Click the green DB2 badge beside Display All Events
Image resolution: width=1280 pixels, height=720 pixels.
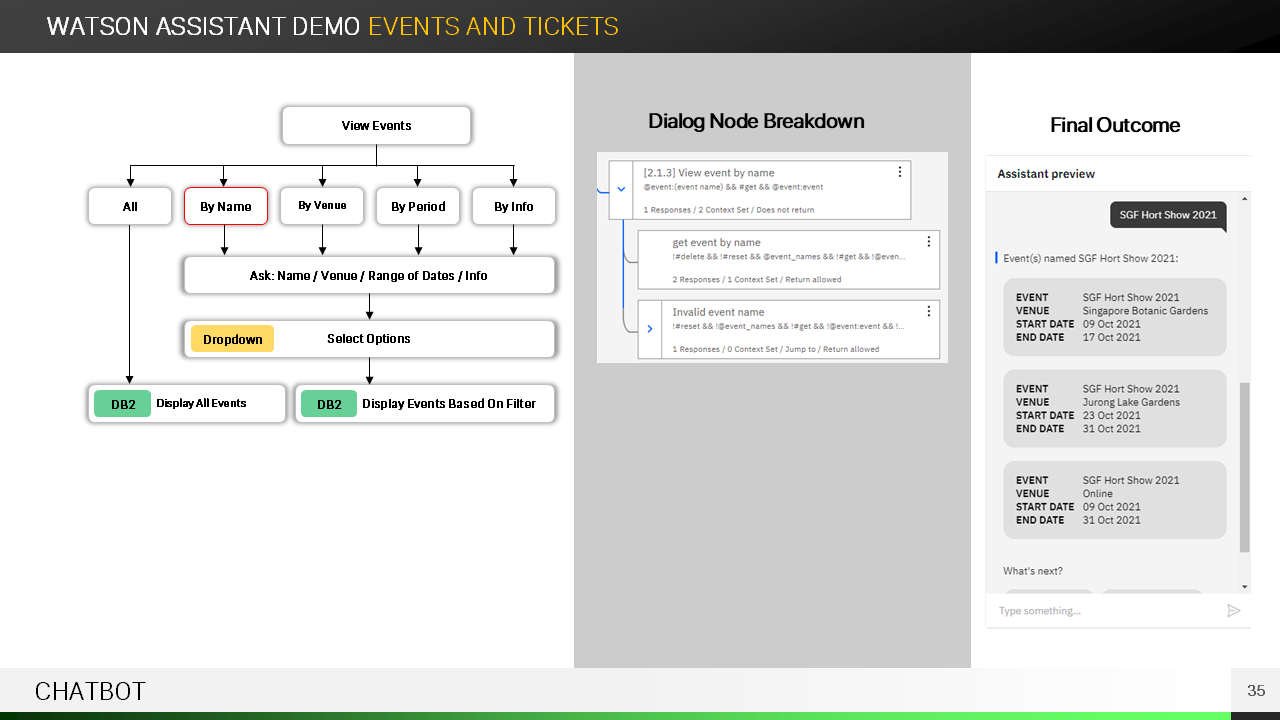pyautogui.click(x=123, y=404)
